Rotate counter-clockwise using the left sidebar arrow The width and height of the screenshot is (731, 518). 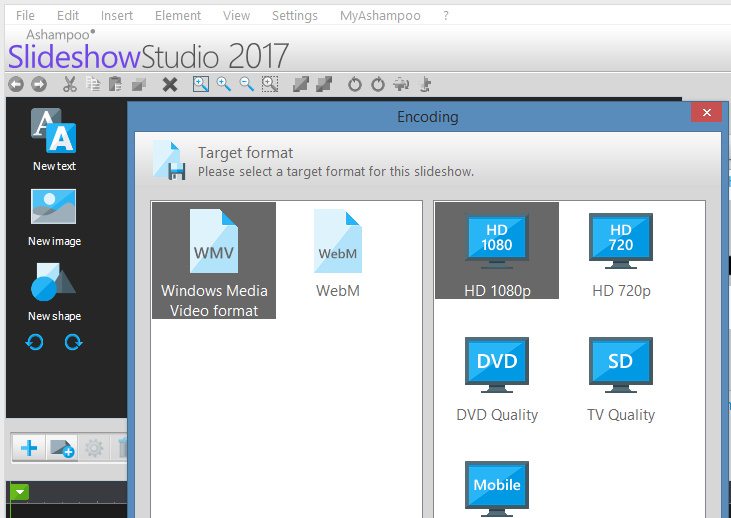click(35, 342)
